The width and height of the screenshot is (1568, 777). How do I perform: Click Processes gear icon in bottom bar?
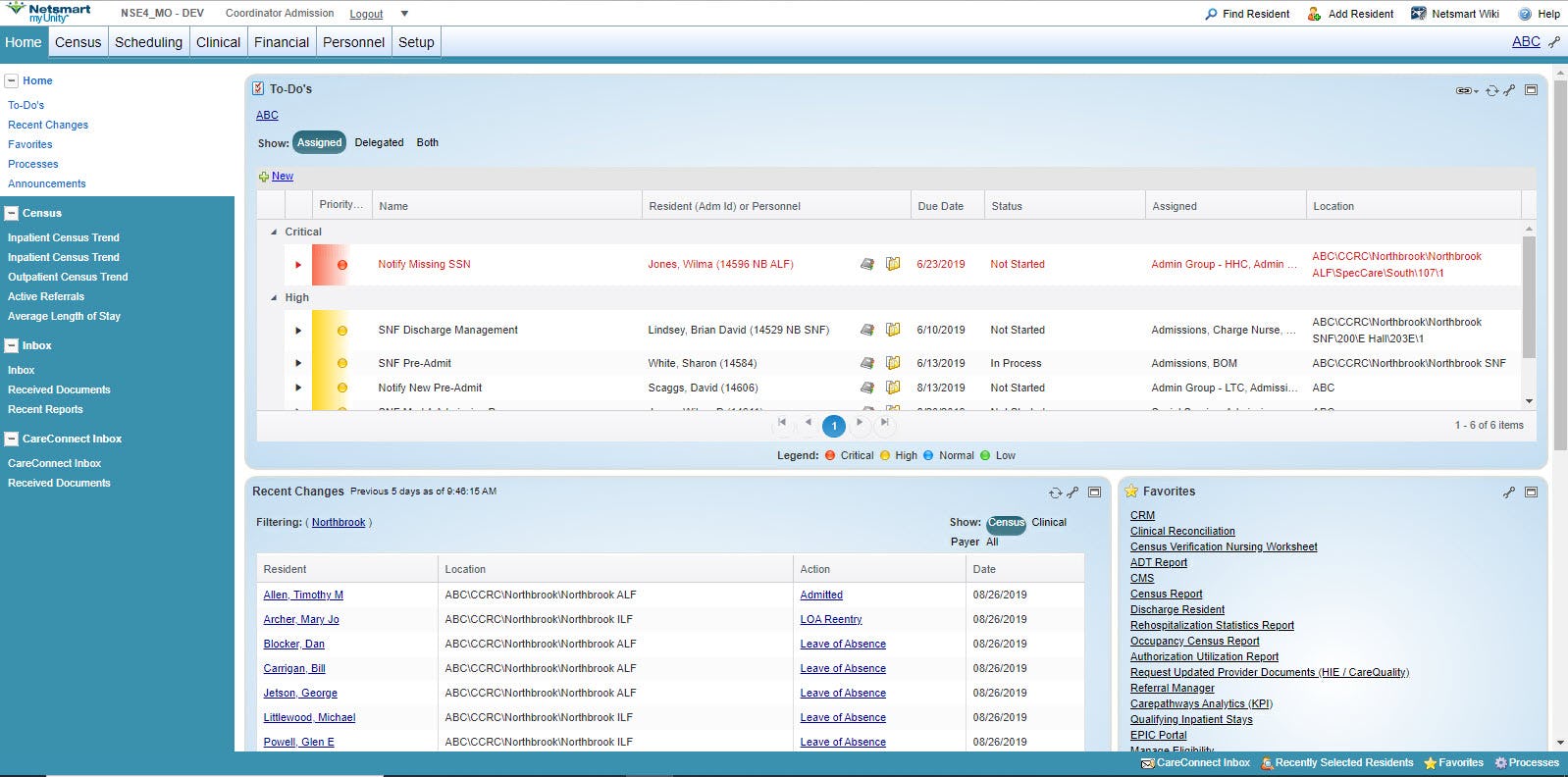[1500, 762]
